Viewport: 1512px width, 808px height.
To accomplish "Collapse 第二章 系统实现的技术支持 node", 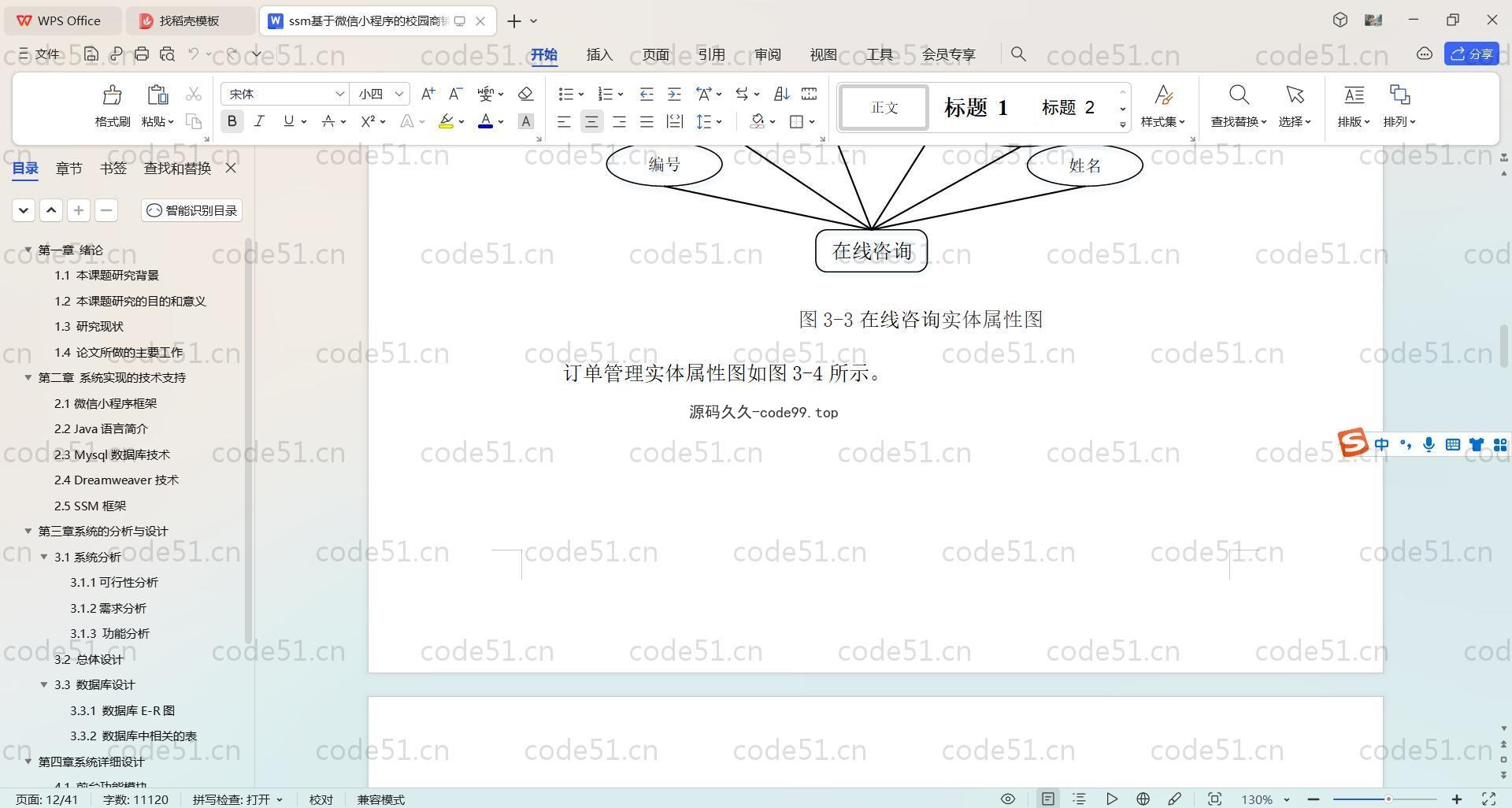I will coord(28,377).
